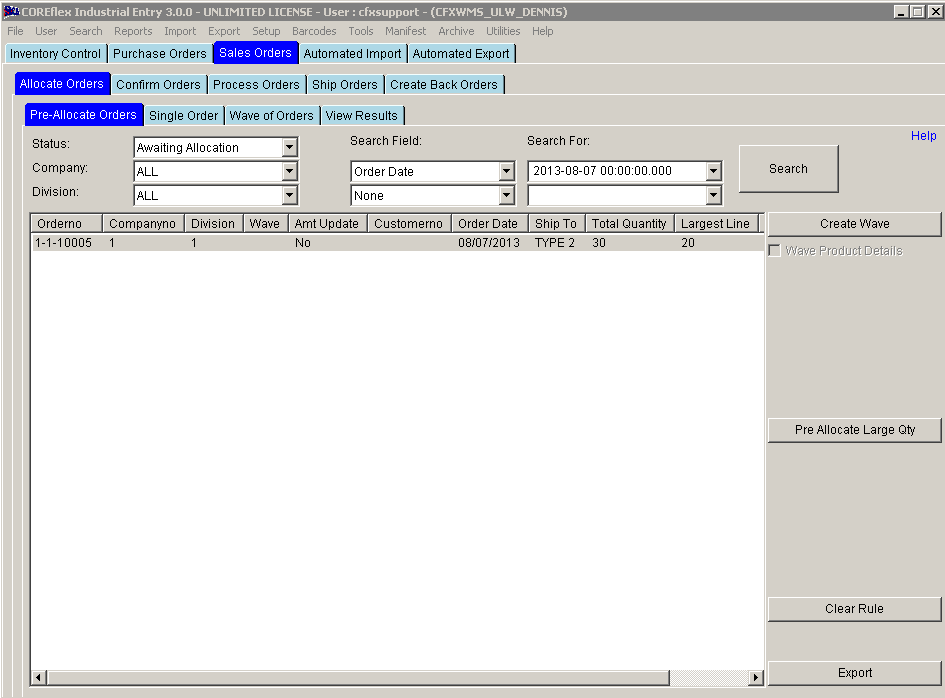Open the Import menu
Image resolution: width=945 pixels, height=698 pixels.
[180, 31]
